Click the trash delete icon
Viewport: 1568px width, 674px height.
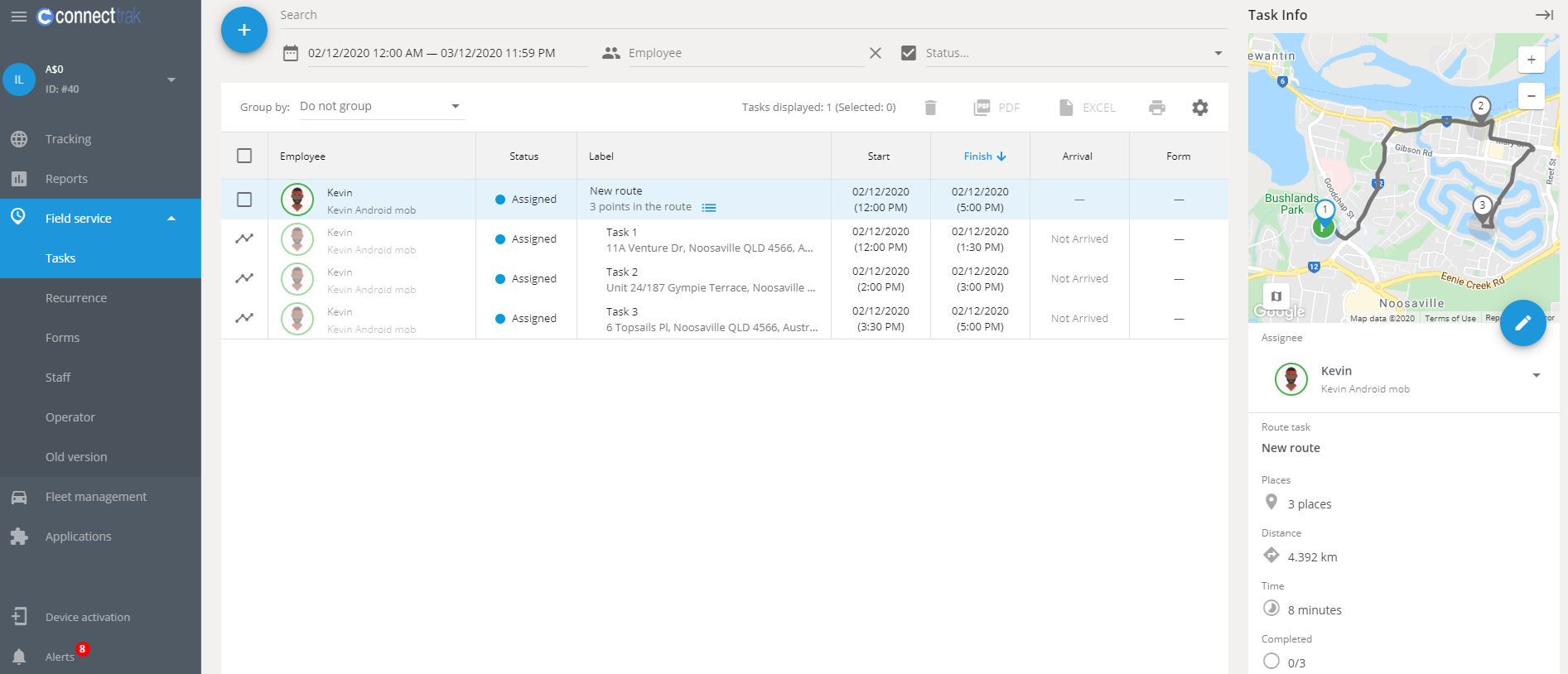(x=930, y=108)
